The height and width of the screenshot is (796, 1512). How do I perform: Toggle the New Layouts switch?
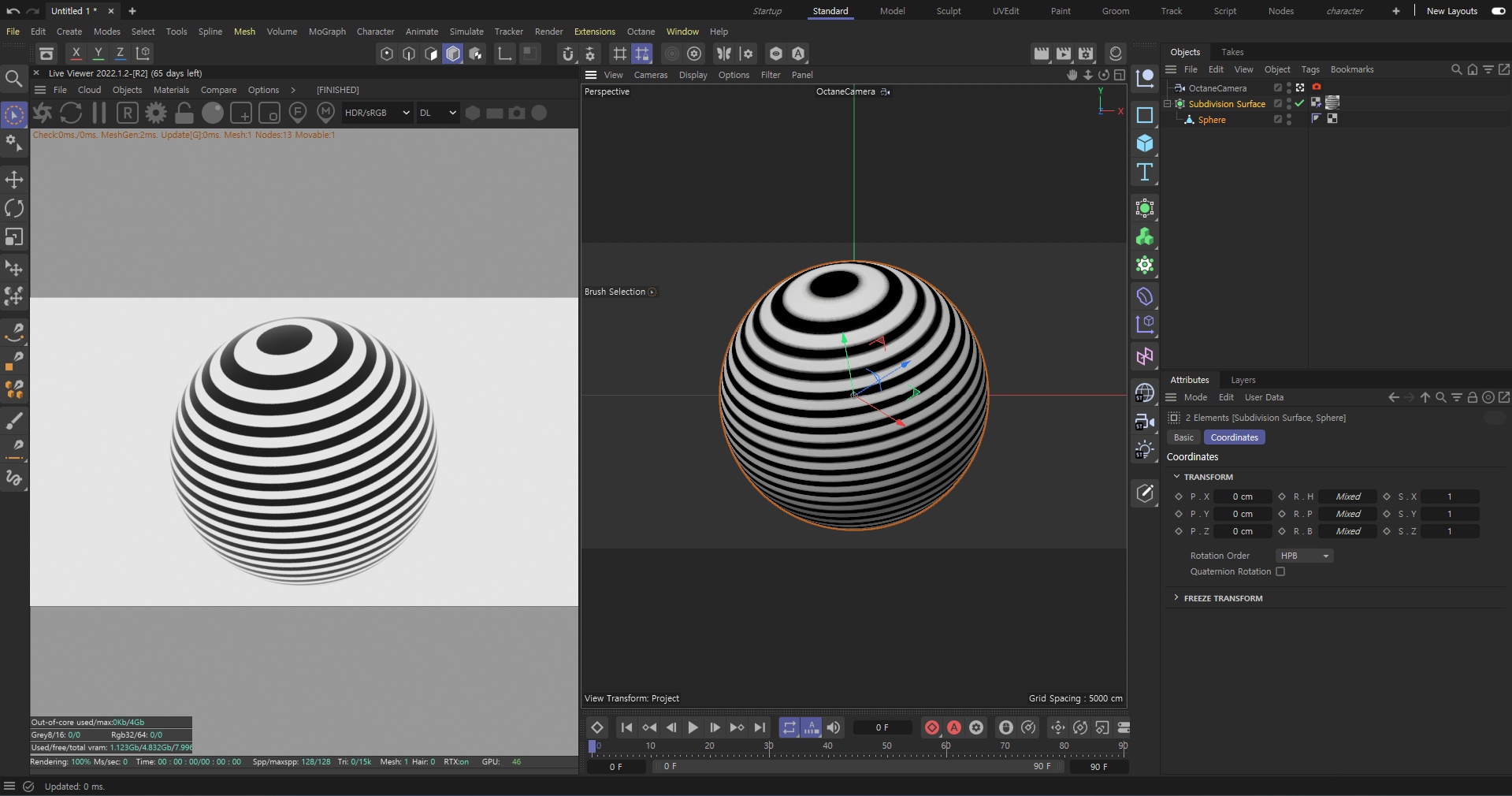pos(1499,11)
